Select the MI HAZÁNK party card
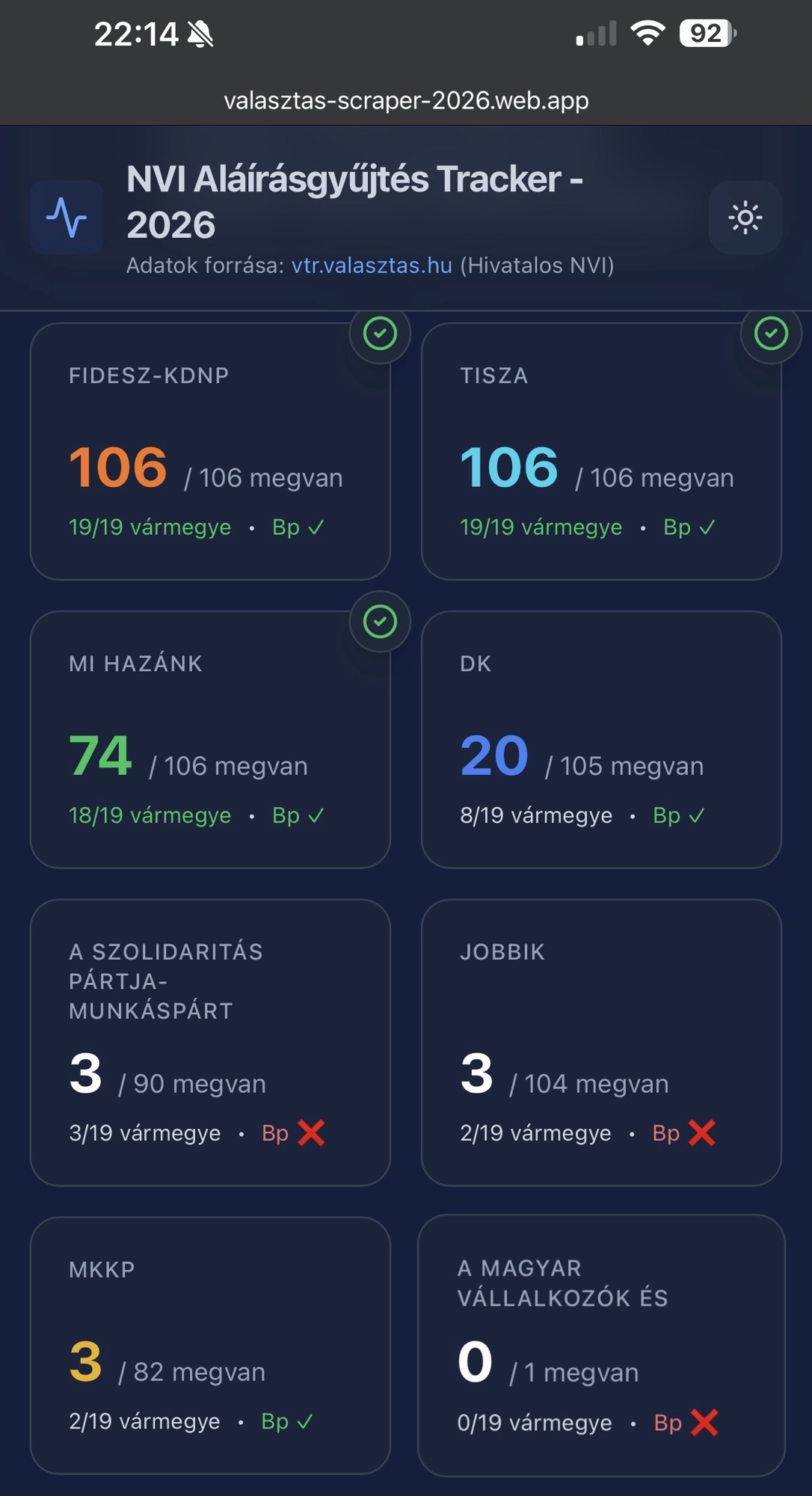The image size is (812, 1496). (210, 740)
